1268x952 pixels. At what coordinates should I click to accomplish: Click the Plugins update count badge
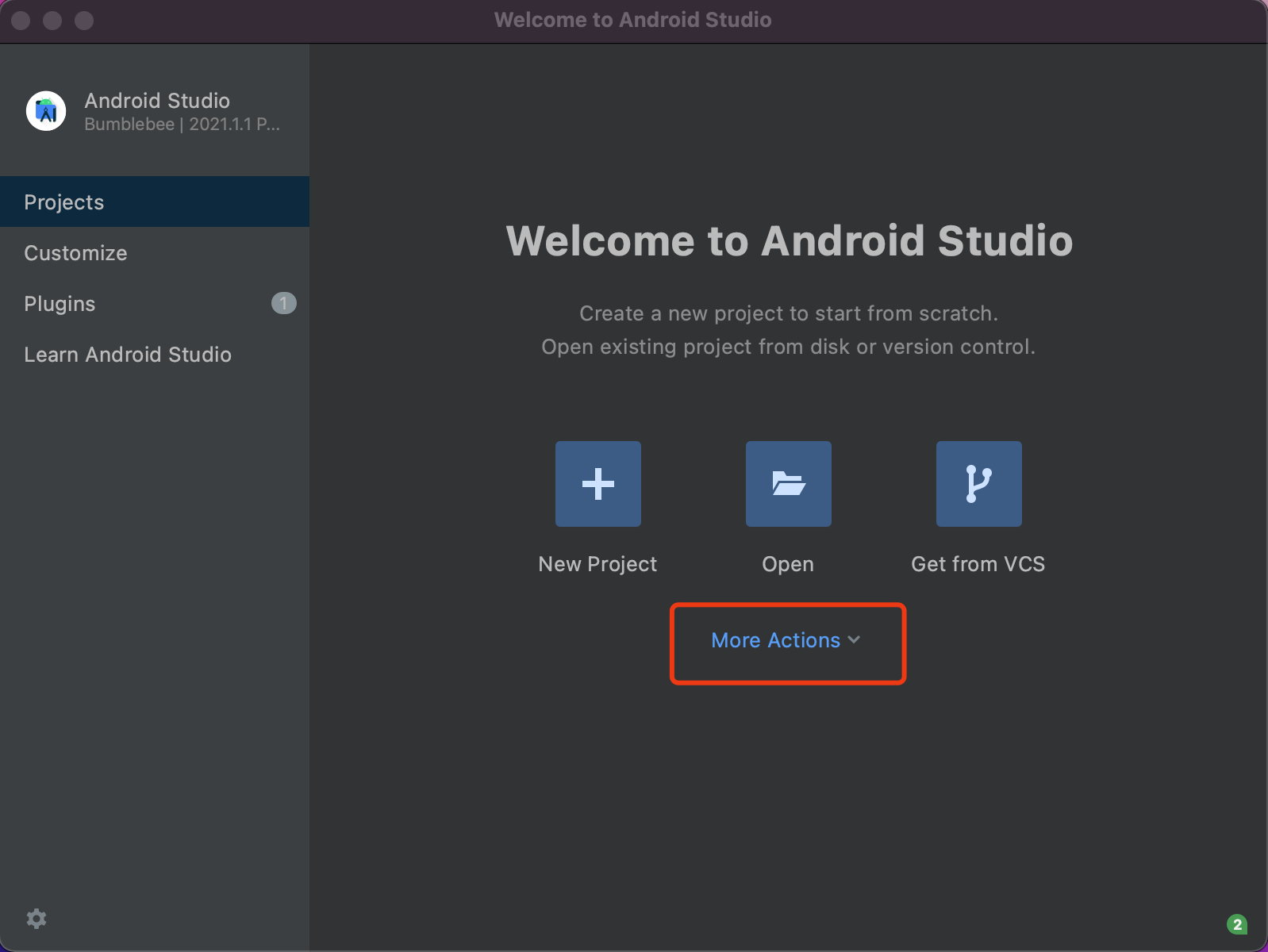(283, 303)
